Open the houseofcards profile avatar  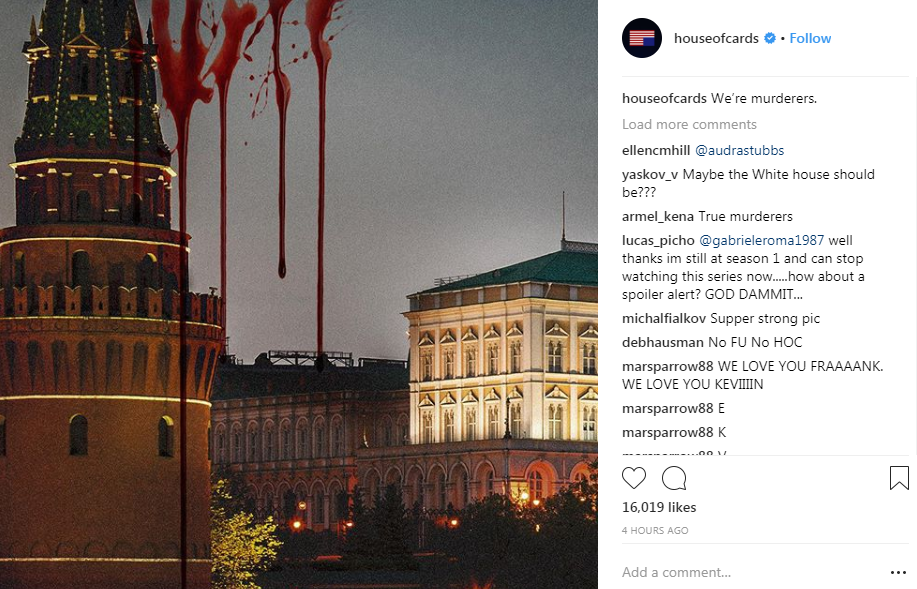(642, 38)
